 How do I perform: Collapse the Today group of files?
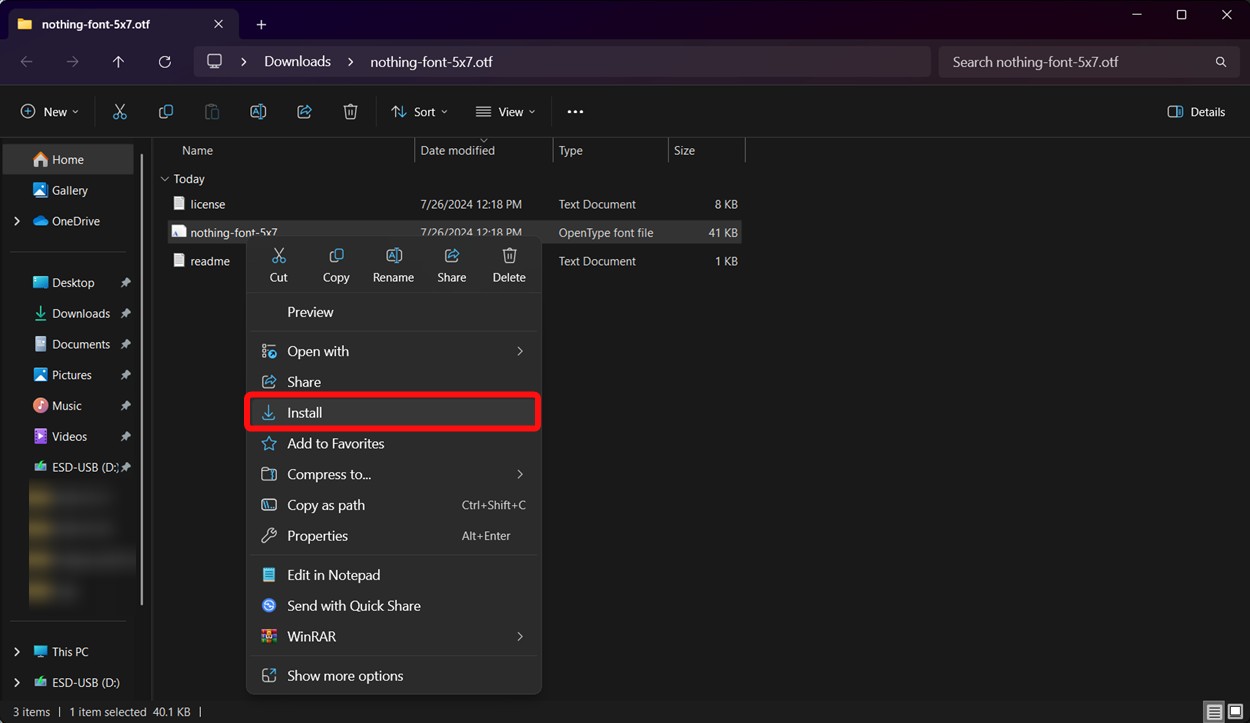point(164,179)
